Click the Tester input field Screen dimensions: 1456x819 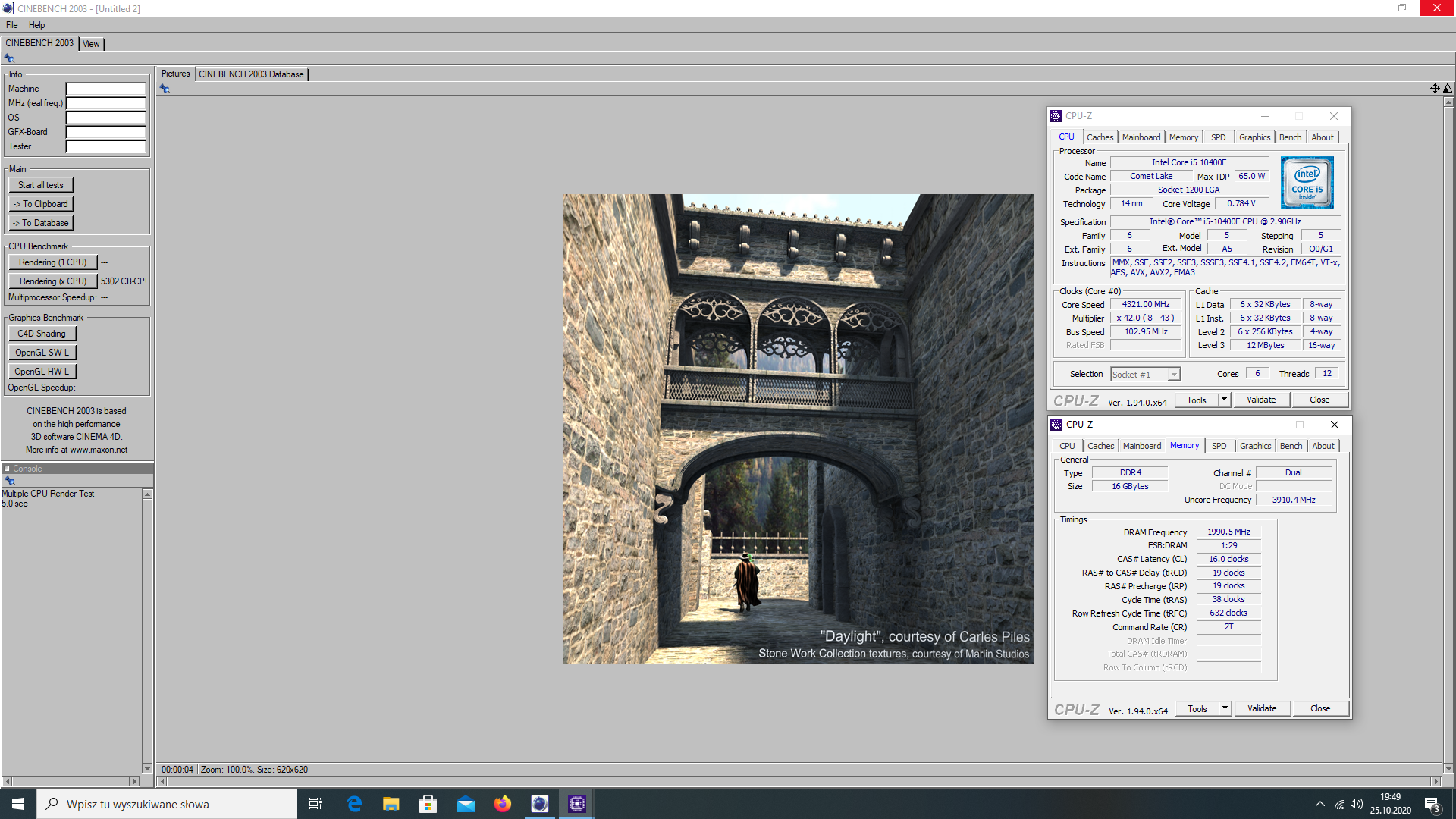[105, 146]
